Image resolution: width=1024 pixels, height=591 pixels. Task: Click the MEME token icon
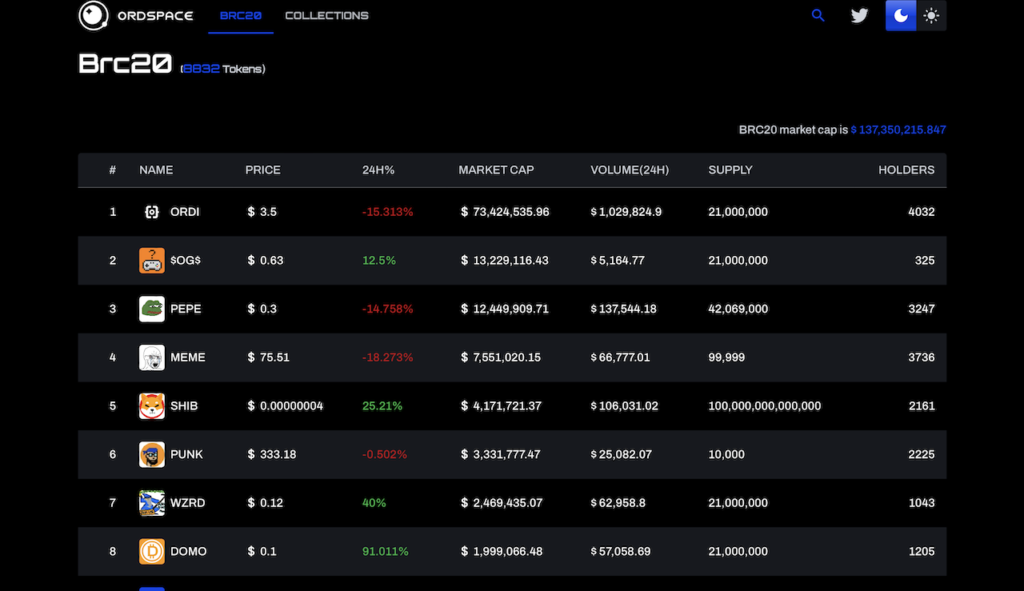pyautogui.click(x=152, y=357)
